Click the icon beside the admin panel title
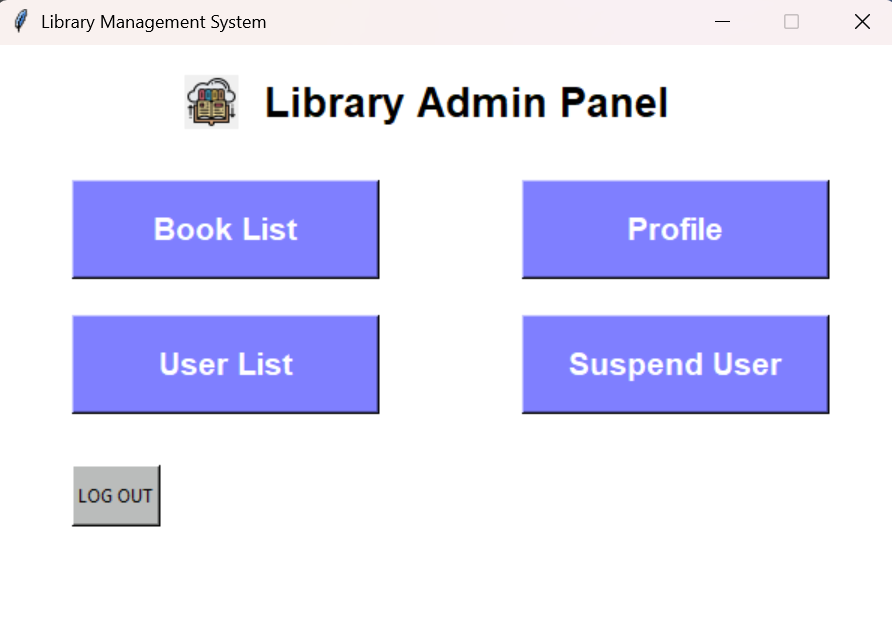This screenshot has height=639, width=892. click(210, 102)
